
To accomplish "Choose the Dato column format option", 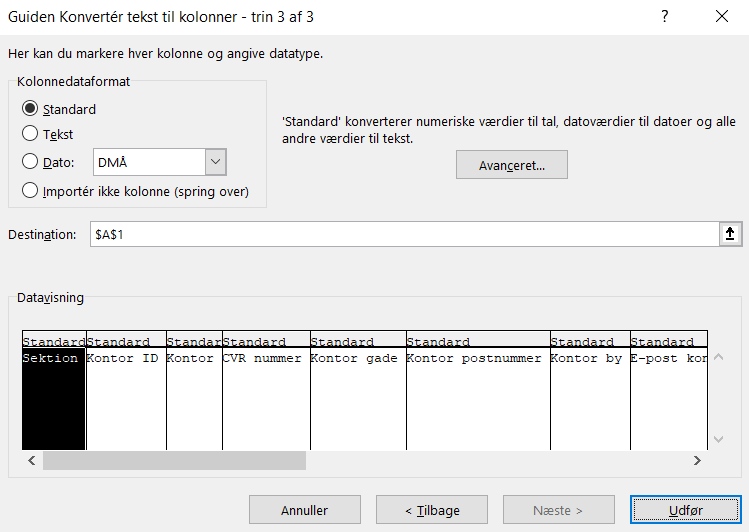I will pyautogui.click(x=30, y=162).
